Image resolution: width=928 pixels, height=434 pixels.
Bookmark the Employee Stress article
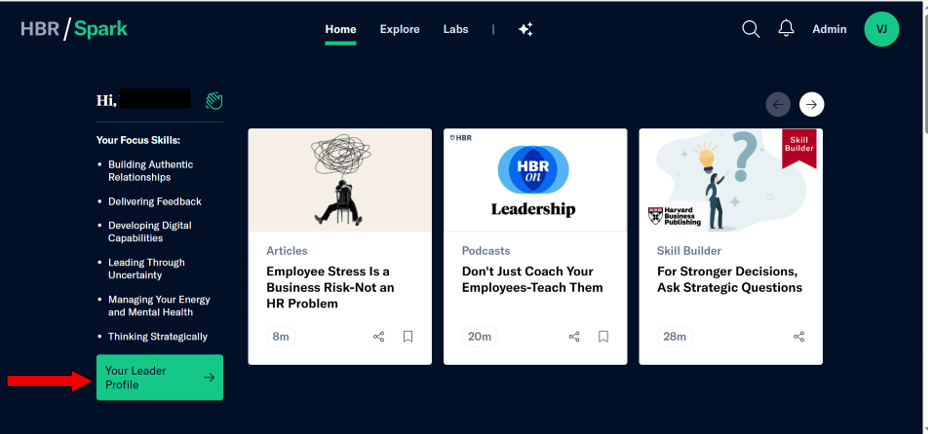coord(408,337)
